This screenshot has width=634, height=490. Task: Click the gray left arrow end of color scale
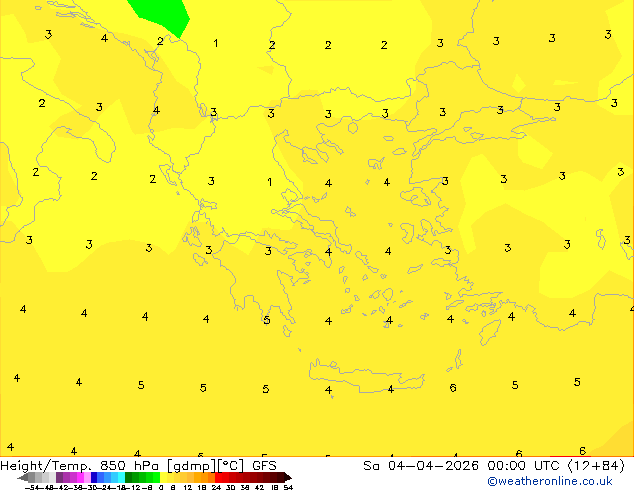point(23,477)
